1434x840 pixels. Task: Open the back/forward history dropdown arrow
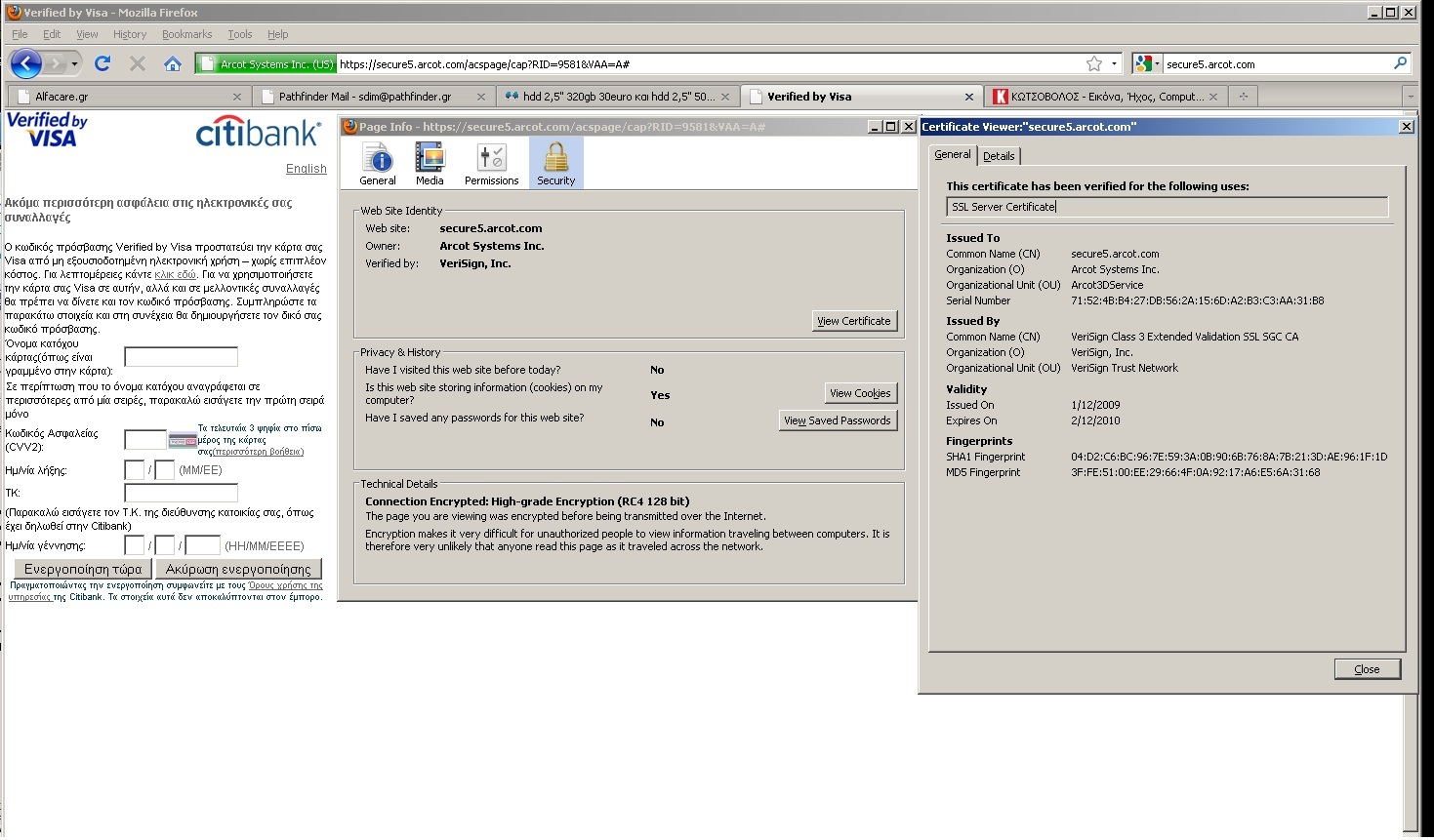click(x=74, y=64)
